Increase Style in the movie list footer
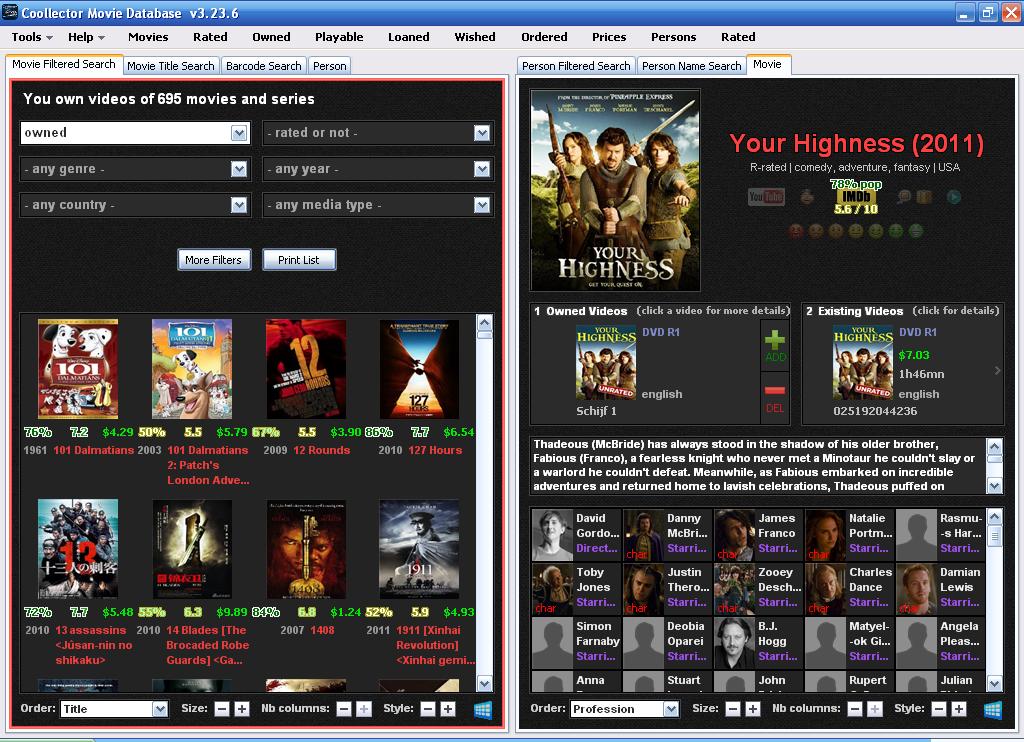Image resolution: width=1024 pixels, height=742 pixels. click(447, 709)
